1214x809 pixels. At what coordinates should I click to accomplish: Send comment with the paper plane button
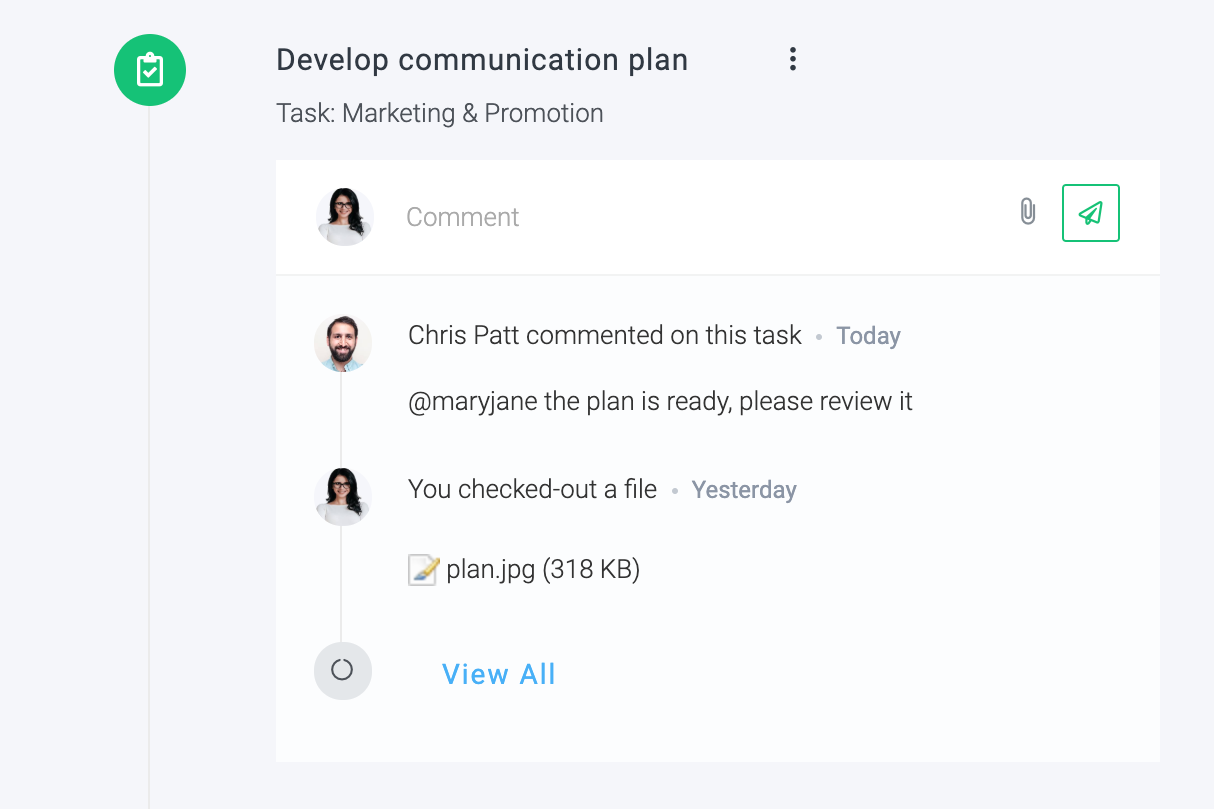click(x=1091, y=213)
